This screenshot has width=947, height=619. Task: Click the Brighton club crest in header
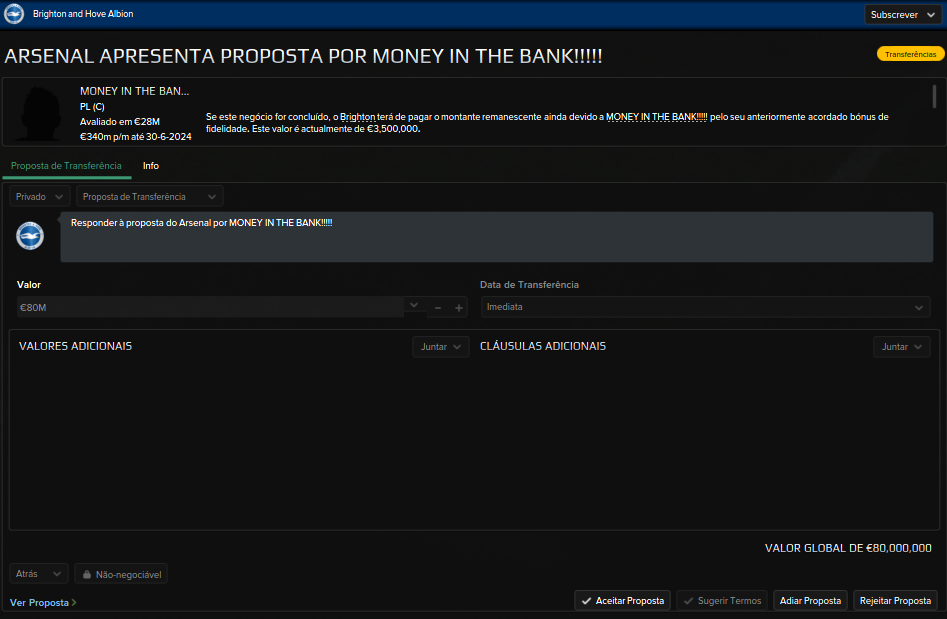coord(14,13)
